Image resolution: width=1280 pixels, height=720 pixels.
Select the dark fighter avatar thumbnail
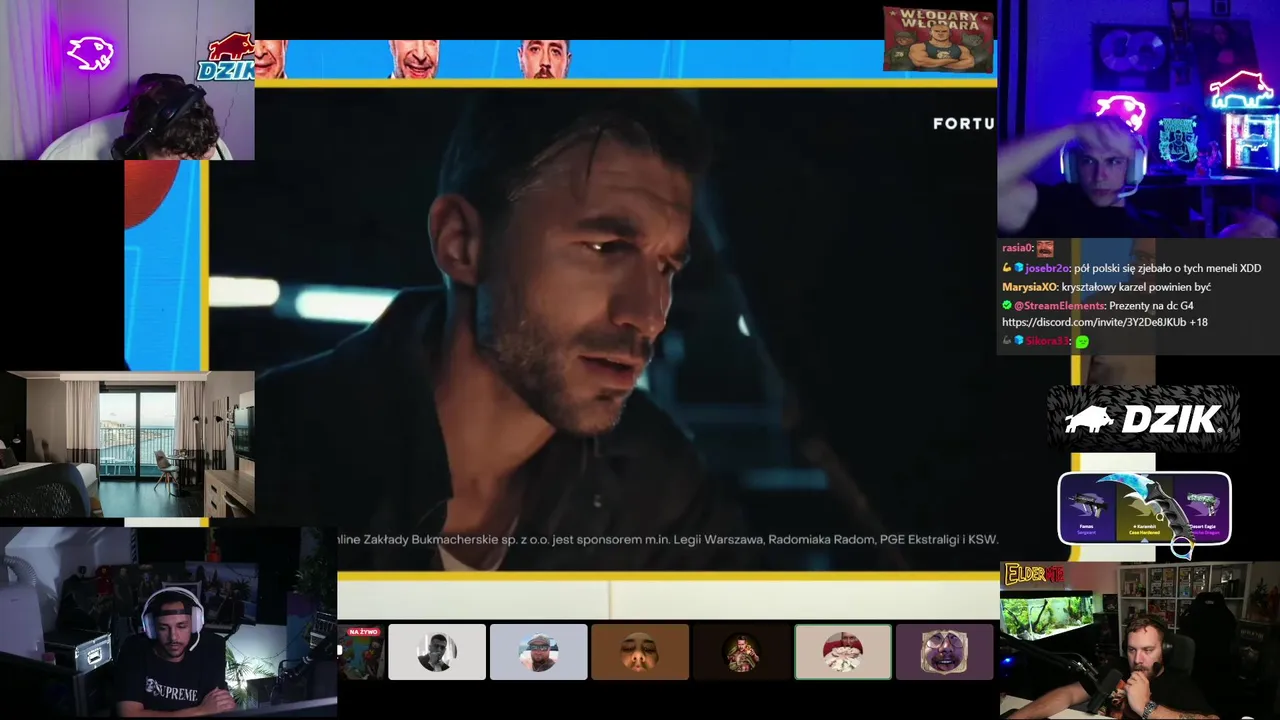pyautogui.click(x=741, y=652)
